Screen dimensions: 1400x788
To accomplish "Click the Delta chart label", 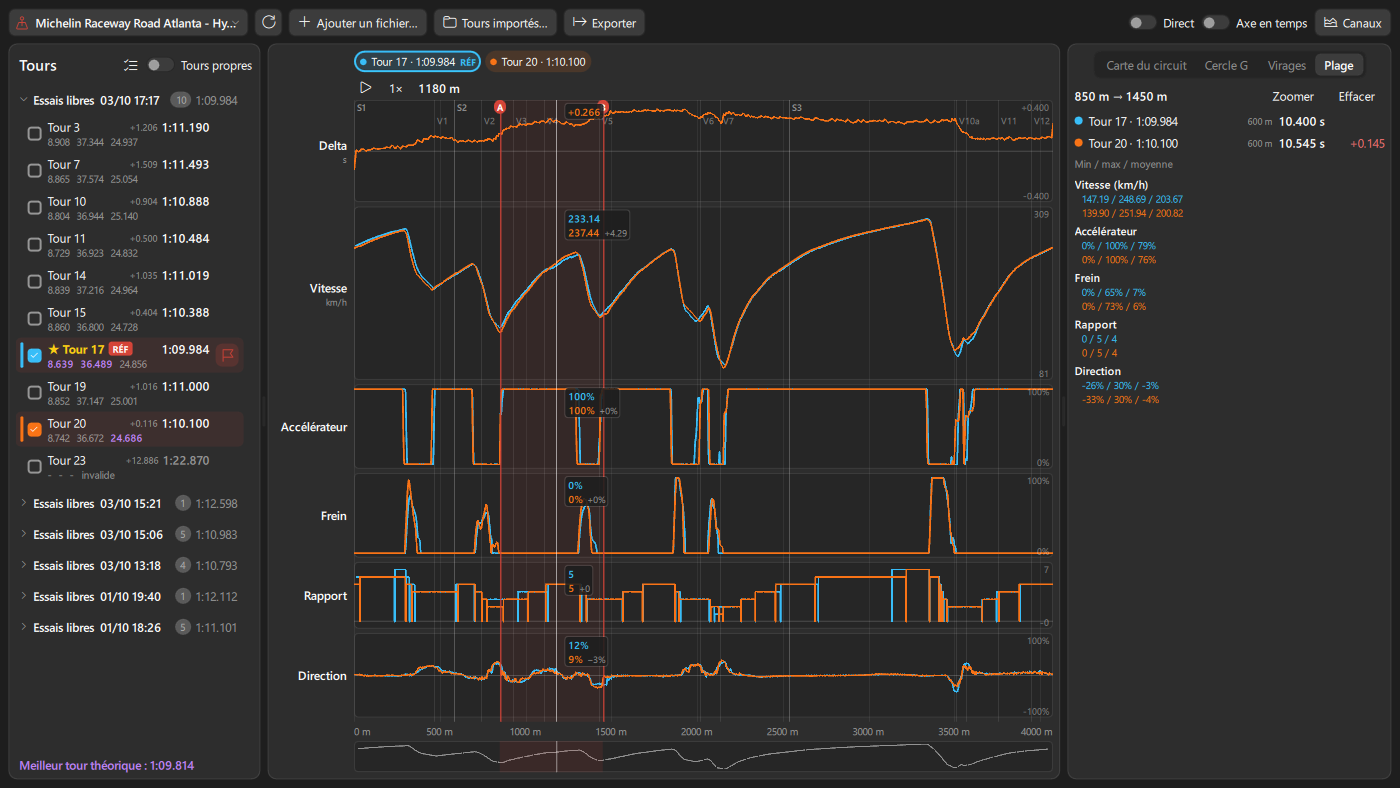I will point(333,146).
